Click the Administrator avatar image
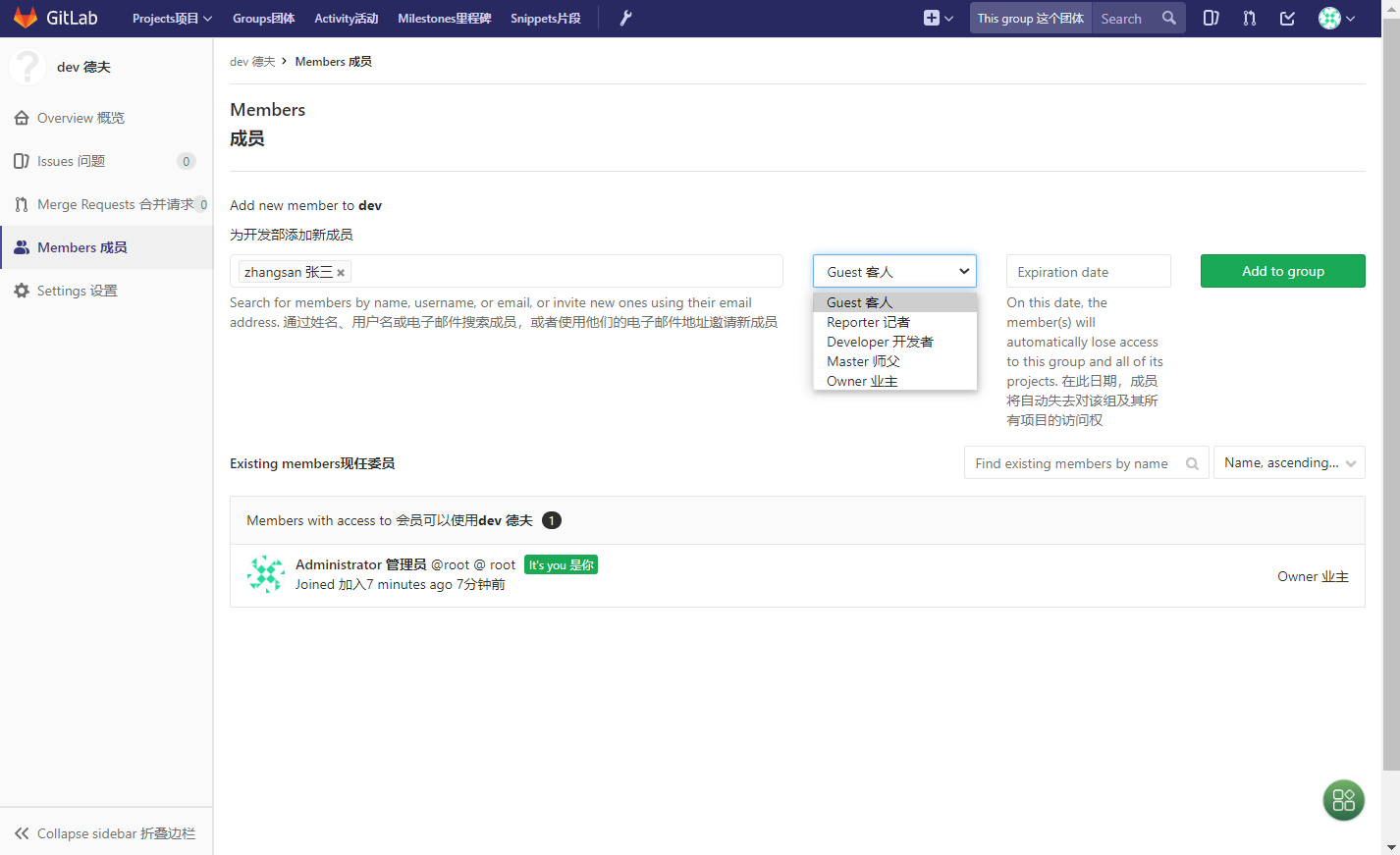Viewport: 1400px width, 855px height. coord(266,574)
